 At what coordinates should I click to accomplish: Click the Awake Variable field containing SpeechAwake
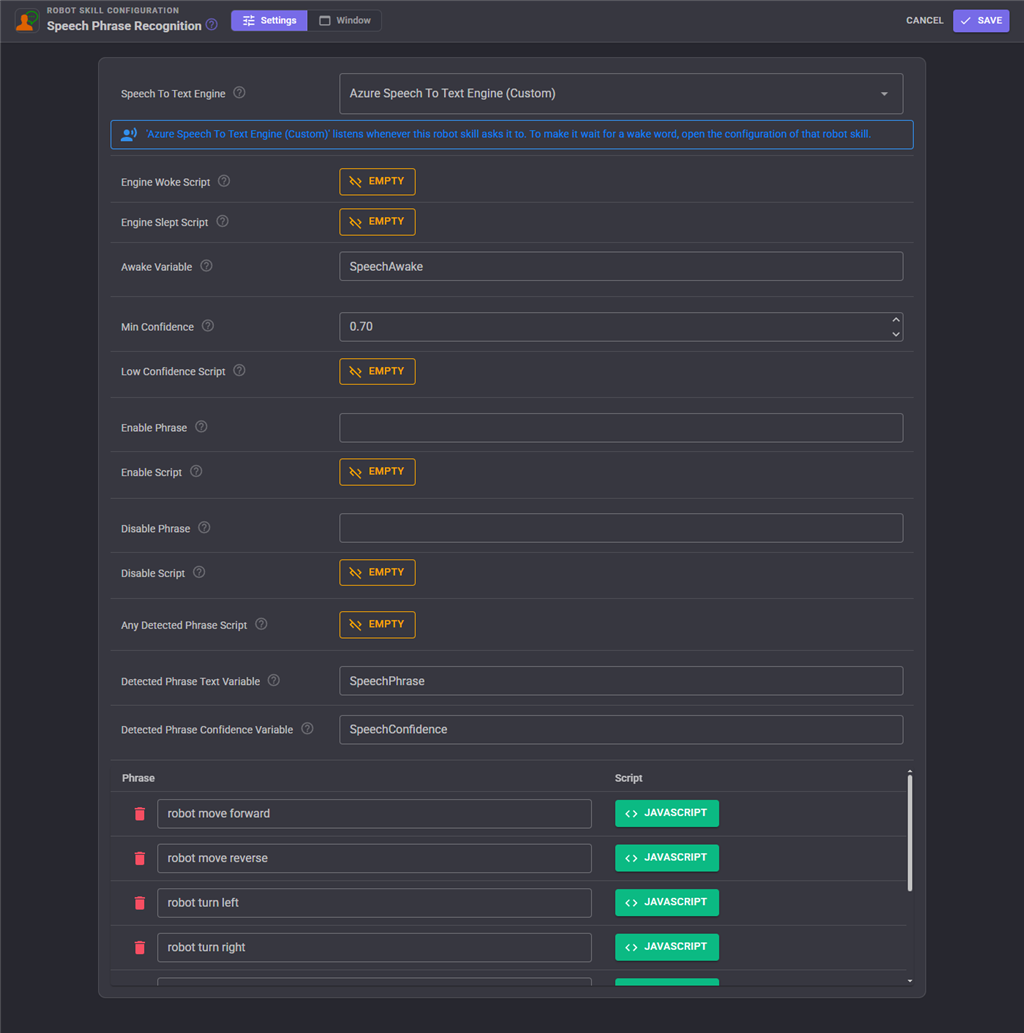pos(621,266)
